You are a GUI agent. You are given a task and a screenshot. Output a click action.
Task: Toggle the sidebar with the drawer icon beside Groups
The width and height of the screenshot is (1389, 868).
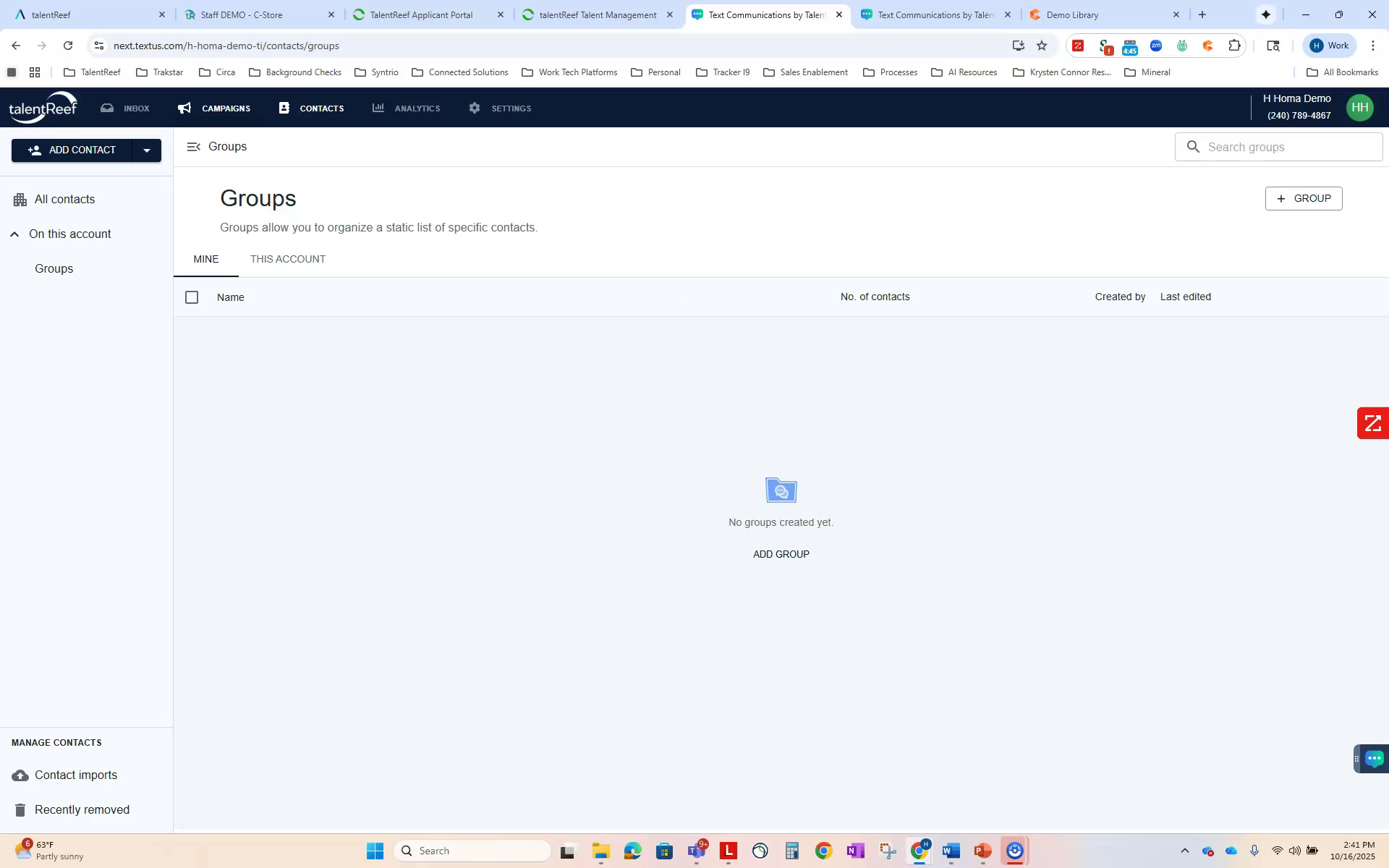pos(194,146)
